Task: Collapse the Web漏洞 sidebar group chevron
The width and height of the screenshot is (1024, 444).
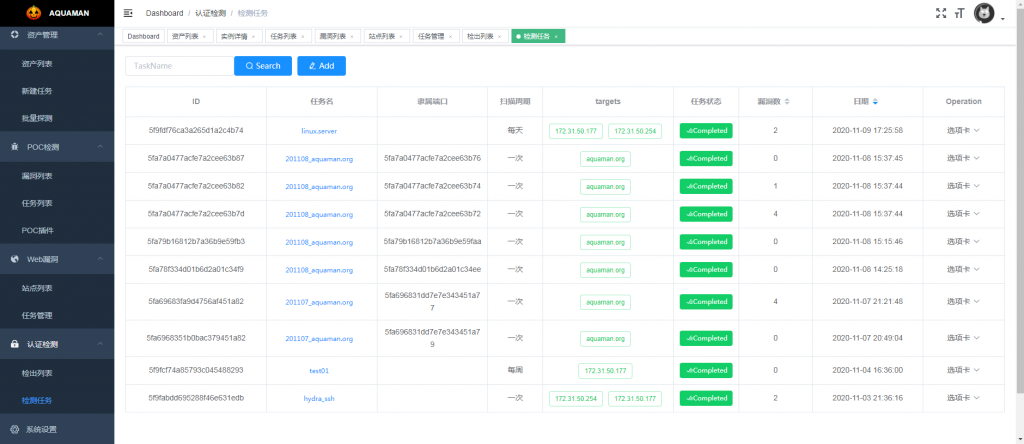Action: [100, 259]
